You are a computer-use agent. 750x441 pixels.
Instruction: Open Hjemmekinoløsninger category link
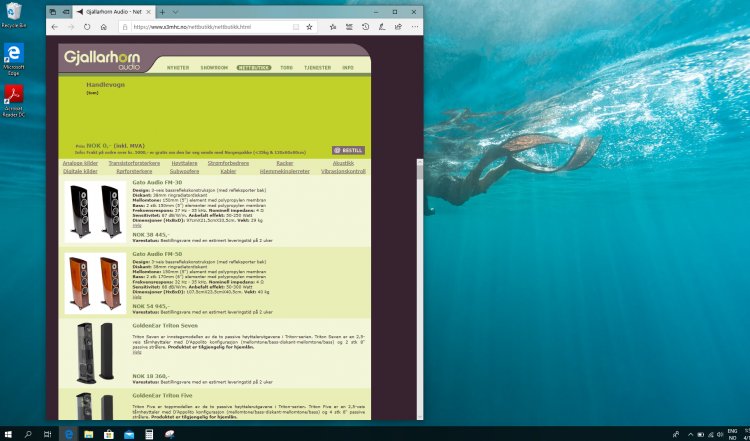coord(285,171)
